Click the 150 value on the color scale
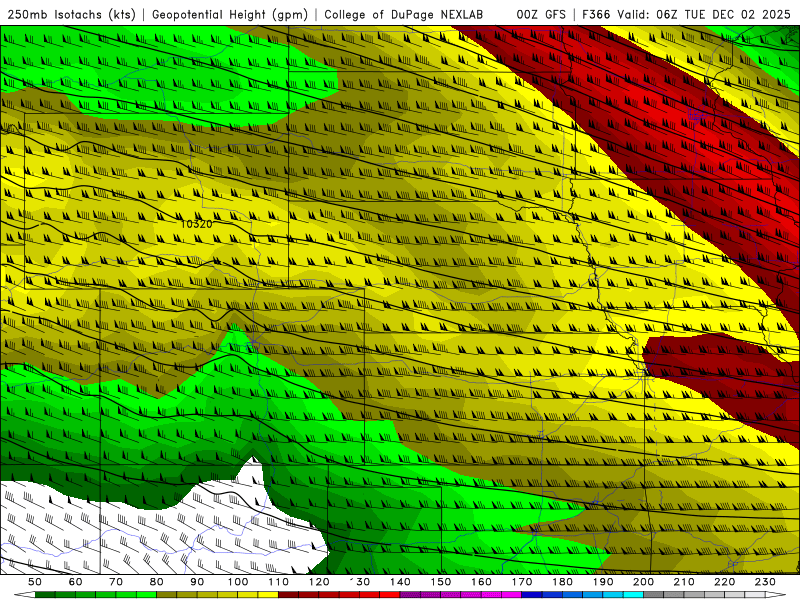 [441, 582]
